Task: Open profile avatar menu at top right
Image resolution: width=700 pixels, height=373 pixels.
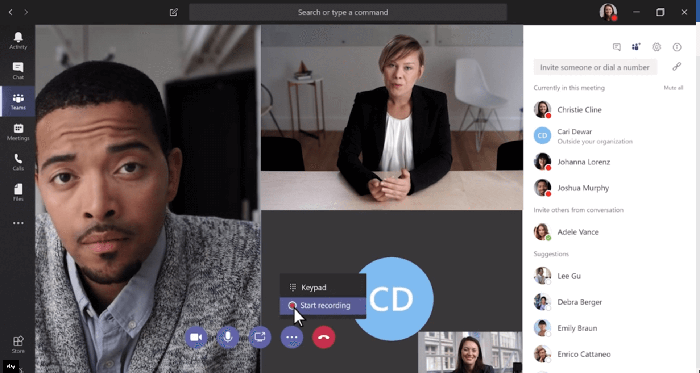Action: (608, 12)
